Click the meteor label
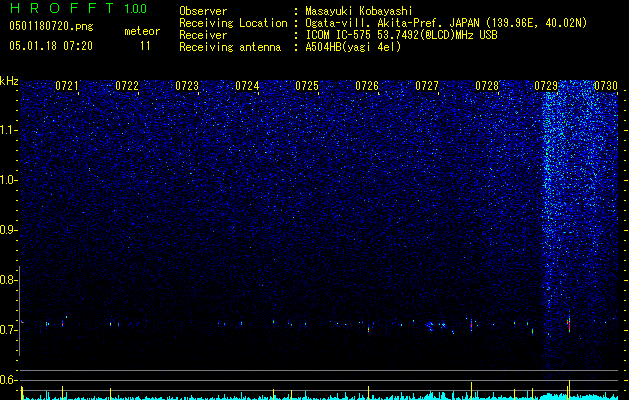The image size is (629, 400). [142, 31]
